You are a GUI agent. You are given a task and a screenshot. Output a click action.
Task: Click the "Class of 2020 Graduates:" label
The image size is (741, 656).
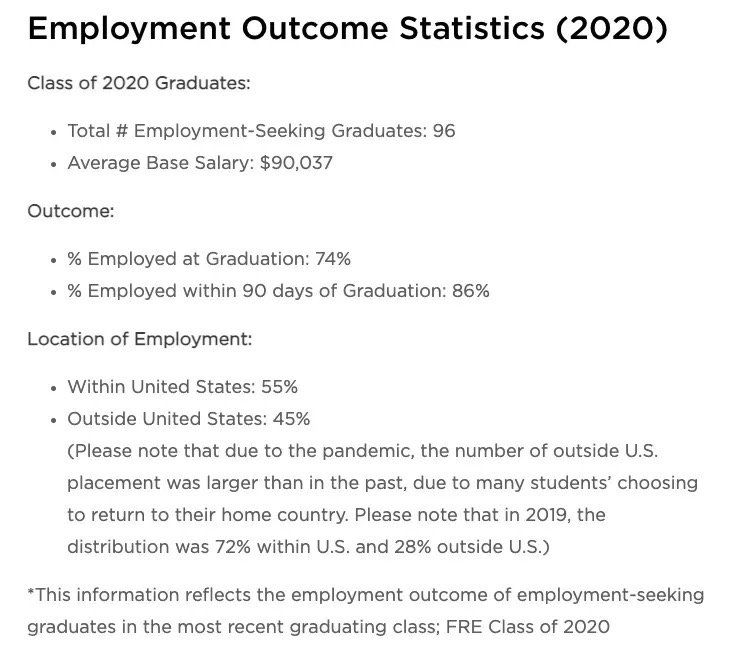point(138,82)
